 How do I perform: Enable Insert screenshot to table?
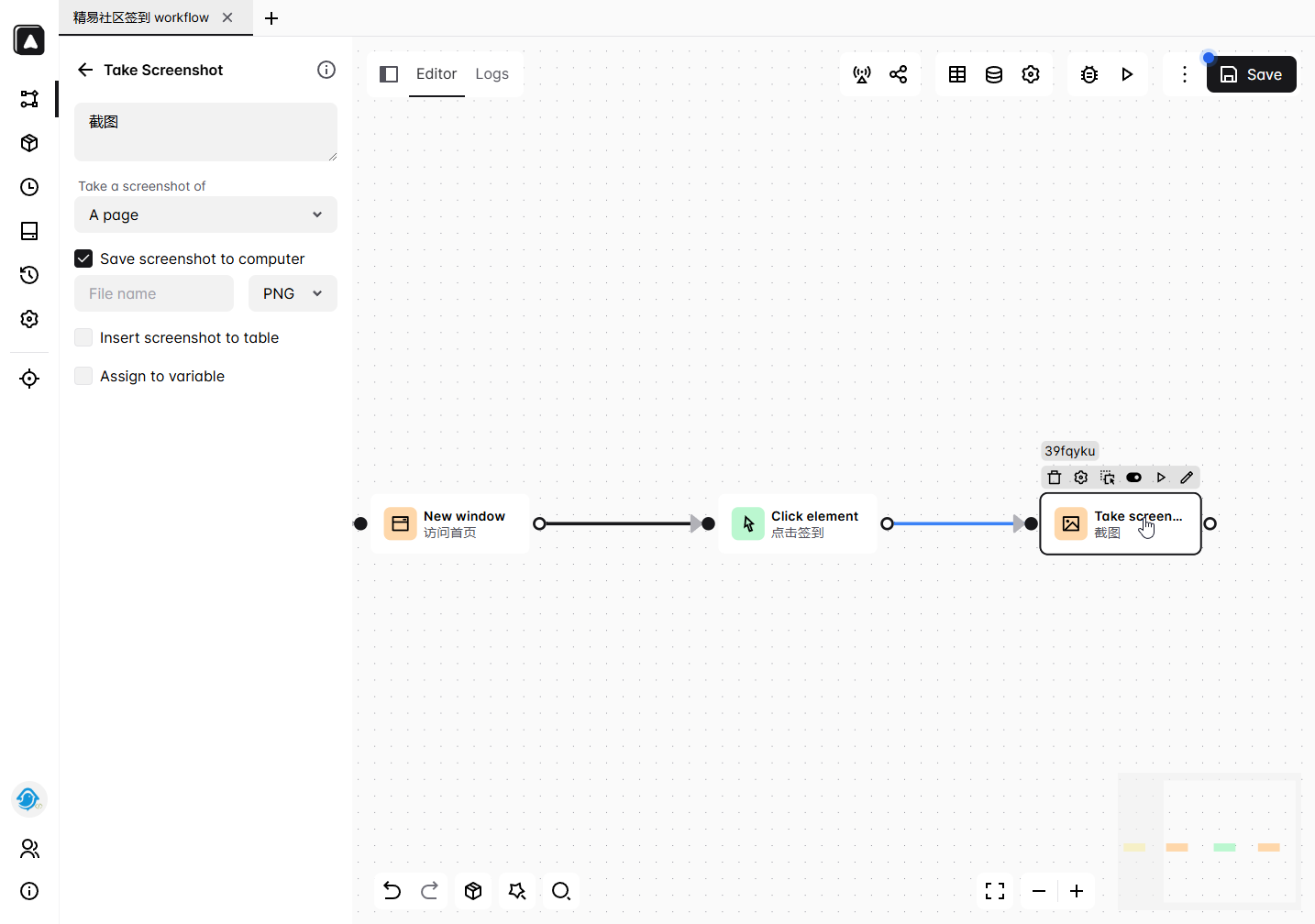click(x=83, y=338)
